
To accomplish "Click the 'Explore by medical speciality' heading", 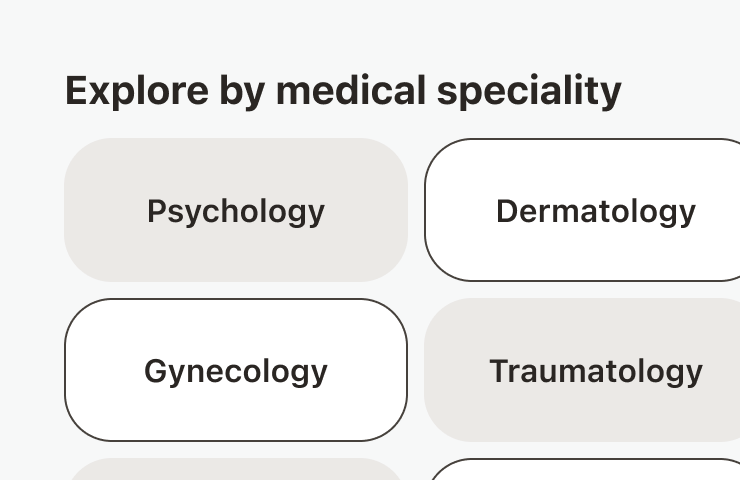I will 343,91.
